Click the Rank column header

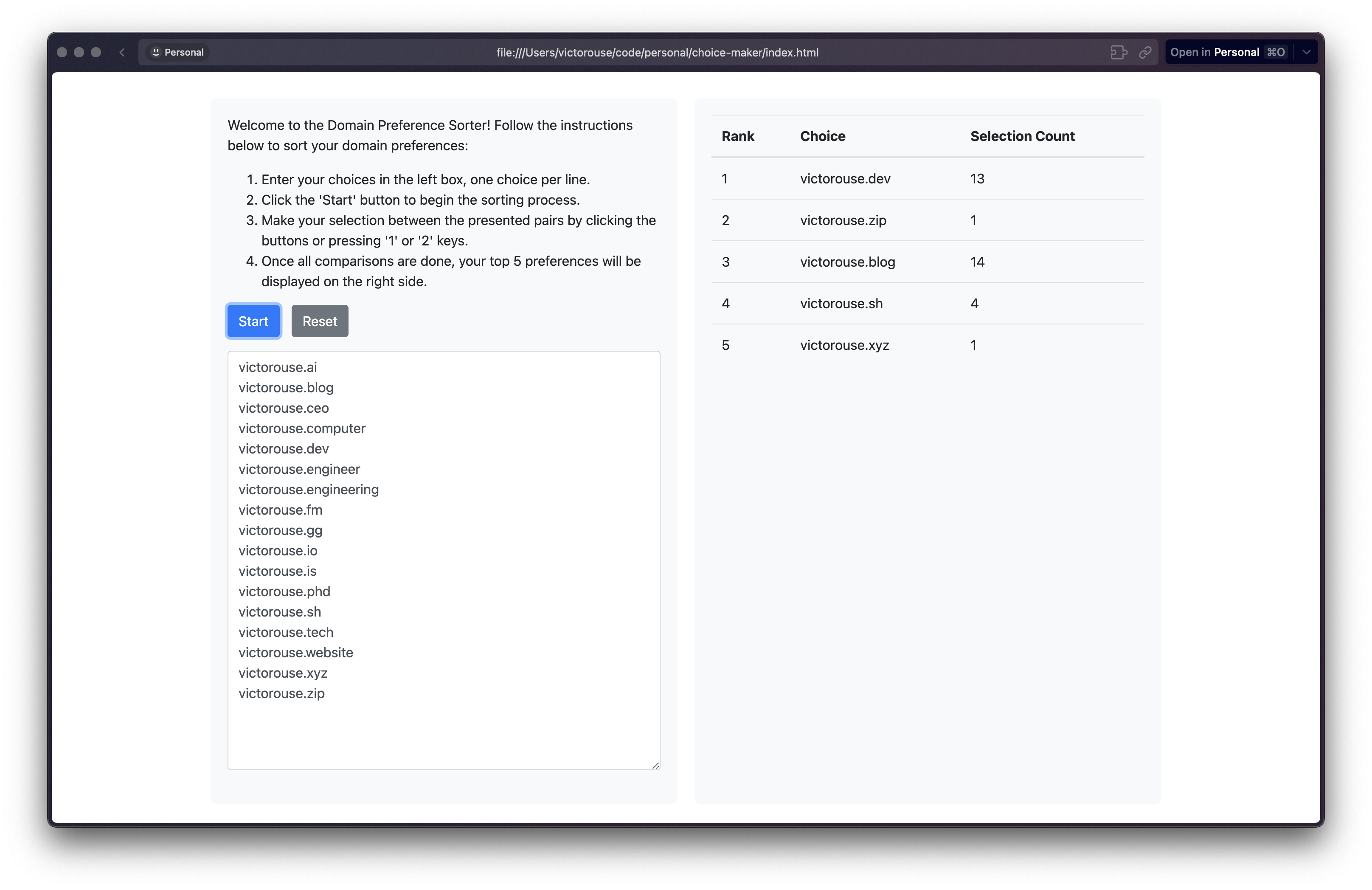click(737, 136)
